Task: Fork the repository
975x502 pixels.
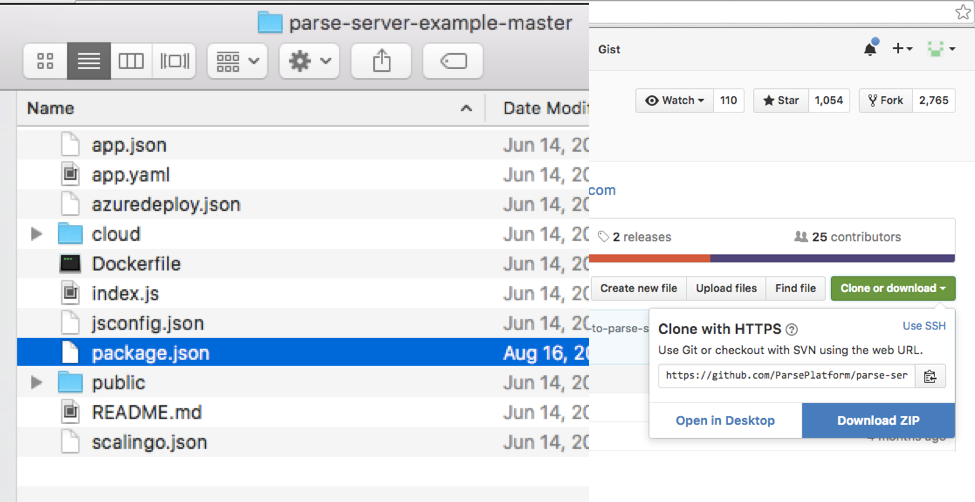Action: (886, 100)
